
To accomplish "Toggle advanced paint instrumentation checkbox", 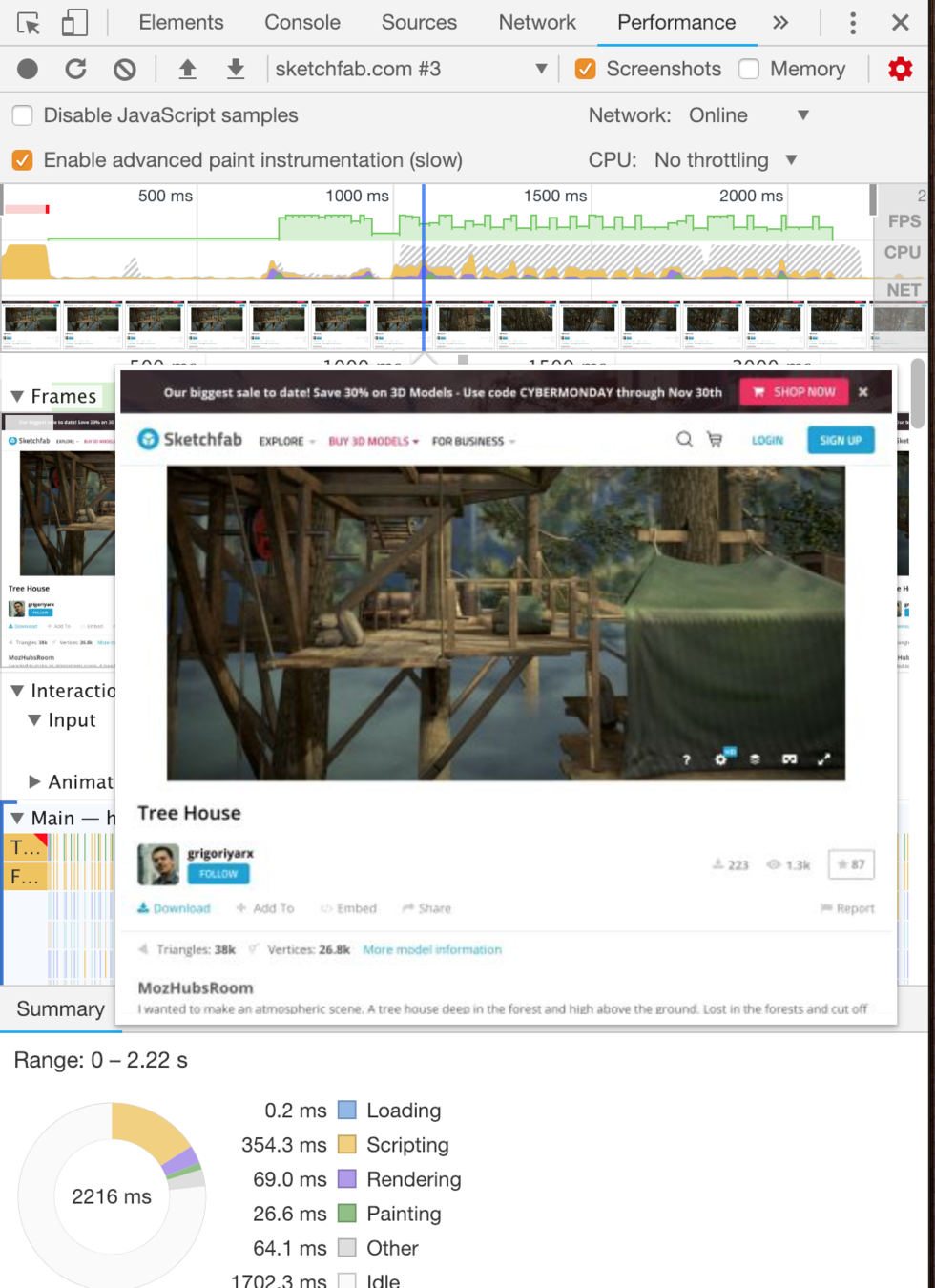I will (x=22, y=160).
